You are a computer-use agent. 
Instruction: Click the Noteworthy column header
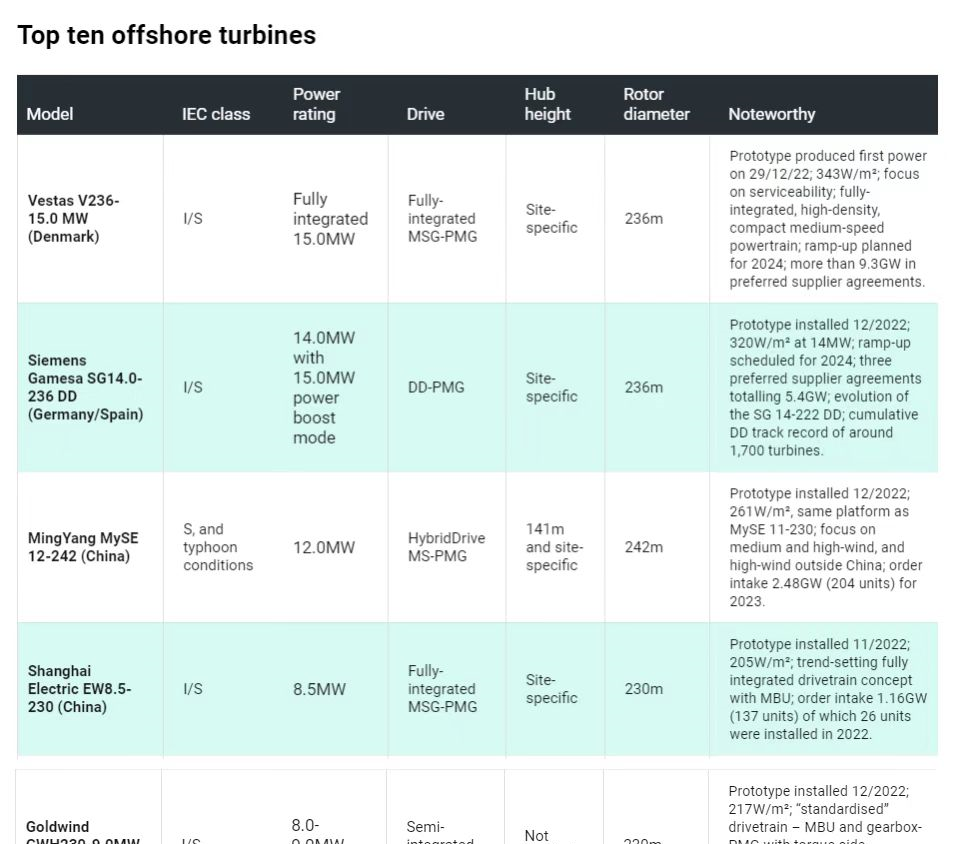tap(771, 114)
